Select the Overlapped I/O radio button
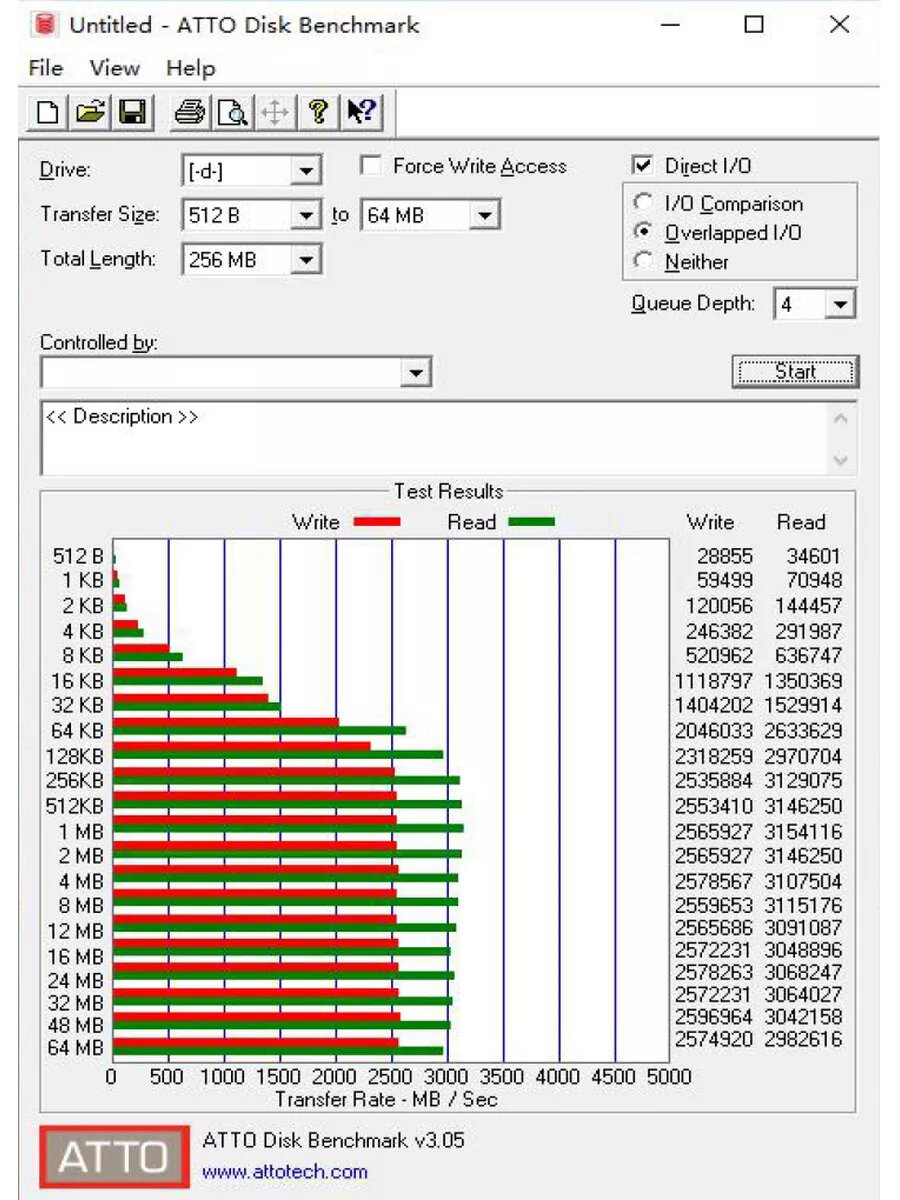 coord(644,232)
